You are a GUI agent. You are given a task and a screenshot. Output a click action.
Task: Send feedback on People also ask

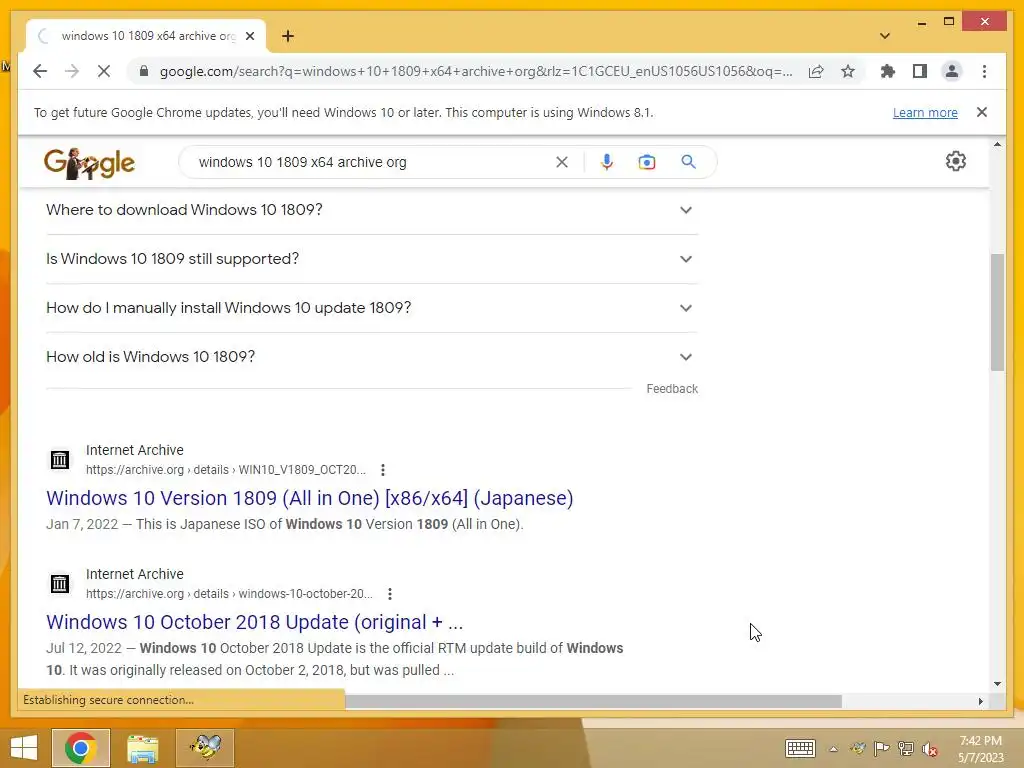click(672, 389)
